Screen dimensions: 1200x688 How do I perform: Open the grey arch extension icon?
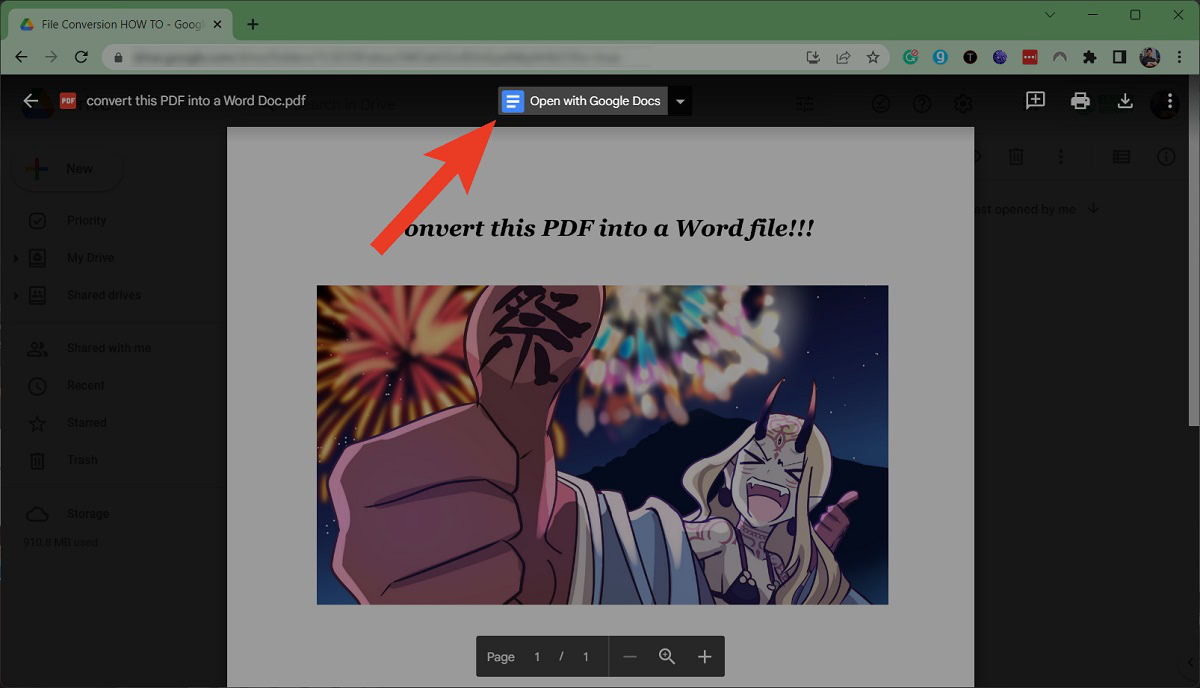[1060, 57]
